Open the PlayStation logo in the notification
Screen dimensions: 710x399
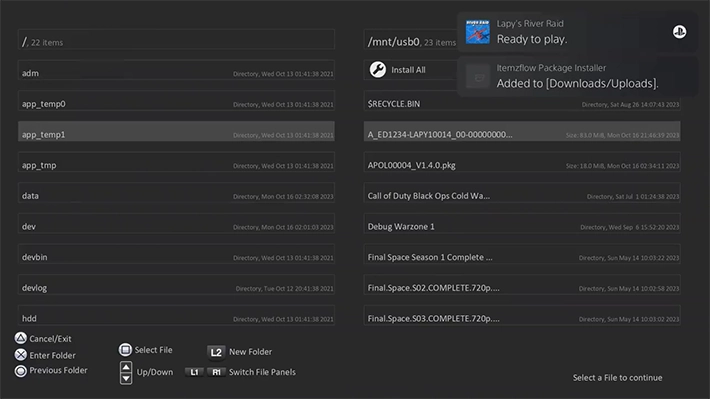click(679, 32)
